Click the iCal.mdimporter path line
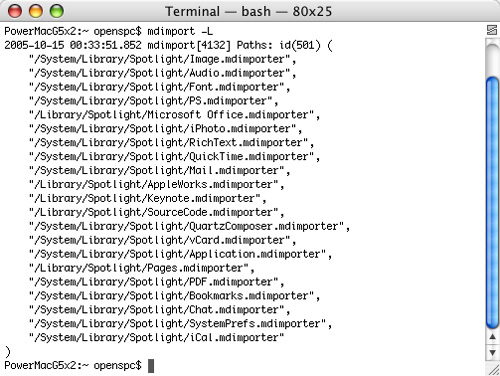The height and width of the screenshot is (376, 500). pos(156,338)
